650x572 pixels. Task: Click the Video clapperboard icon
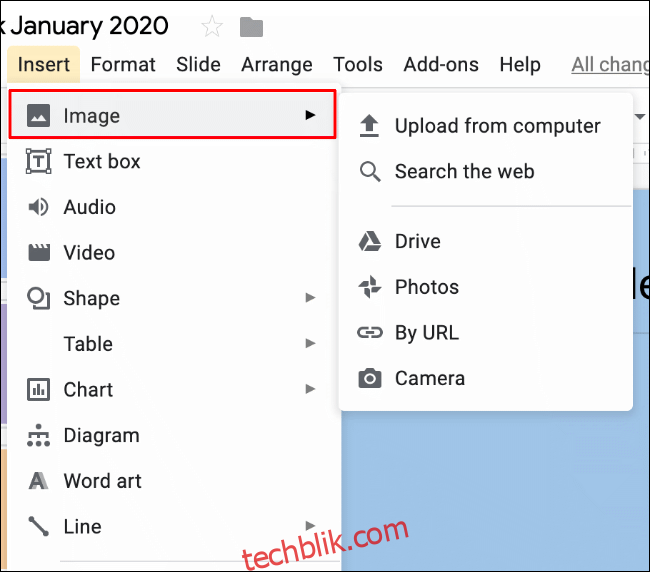coord(39,252)
